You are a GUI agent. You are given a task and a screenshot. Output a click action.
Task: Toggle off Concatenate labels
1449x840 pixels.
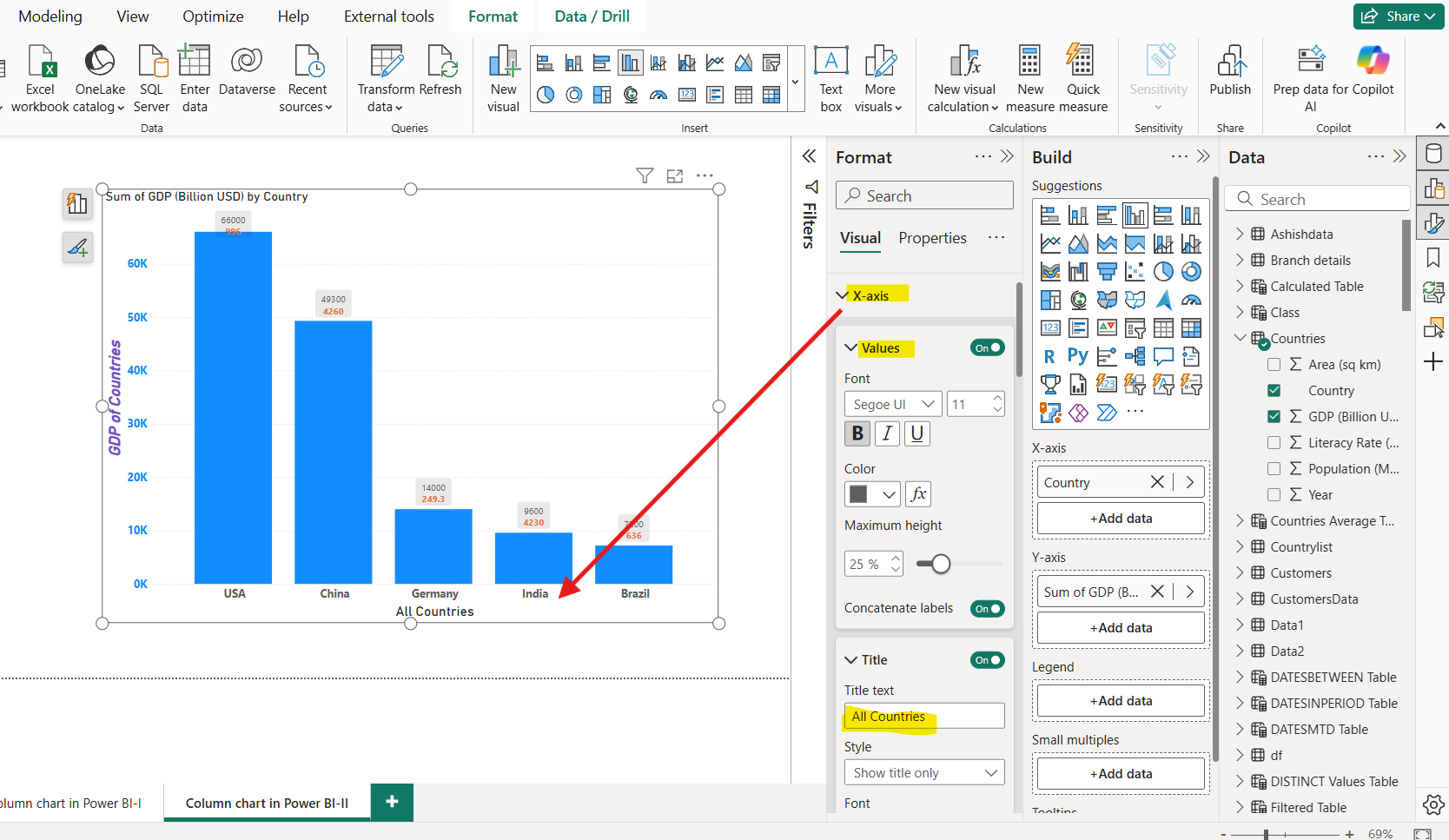pos(988,609)
